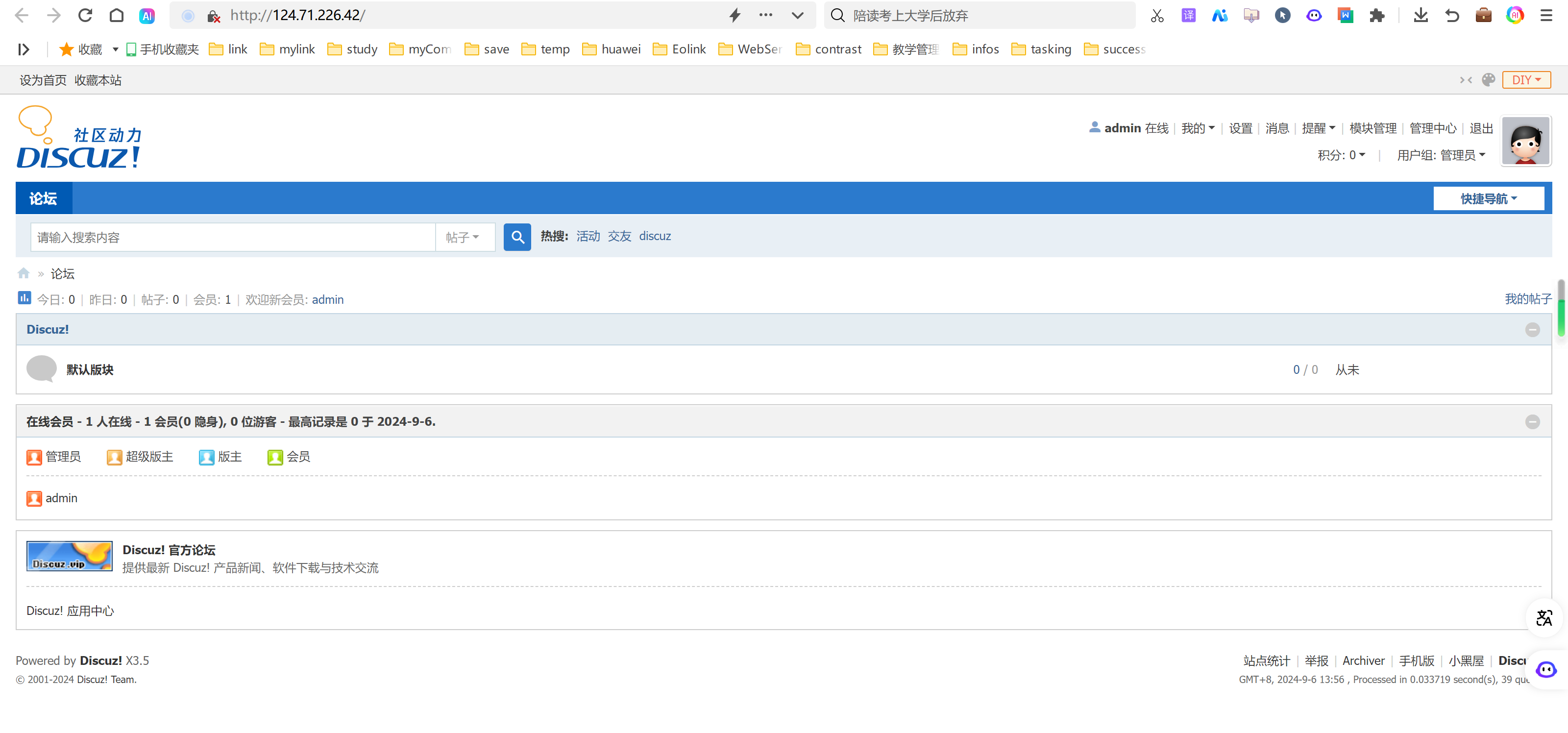Open 模块管理 in user menu
1568x733 pixels.
pos(1372,128)
